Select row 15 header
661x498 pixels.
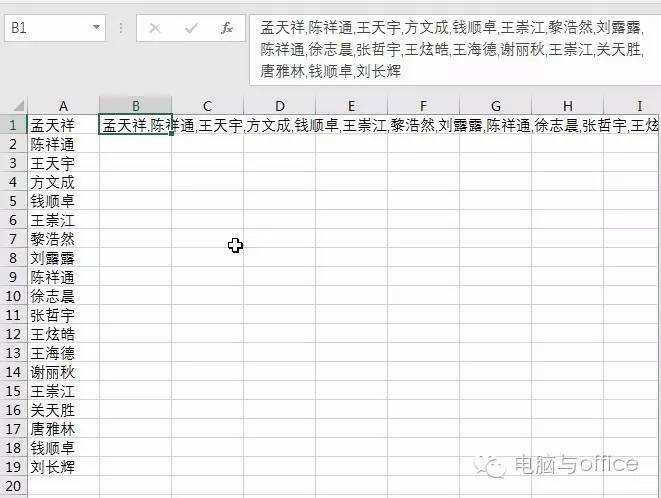13,390
